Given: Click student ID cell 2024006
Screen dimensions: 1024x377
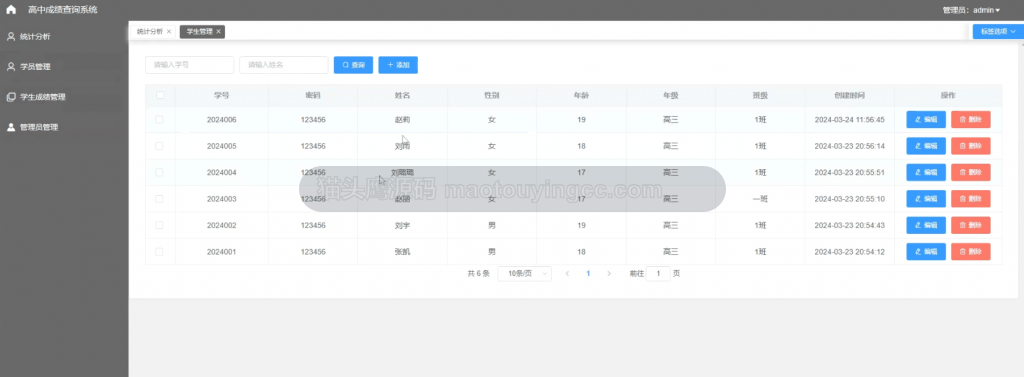Looking at the screenshot, I should pos(221,120).
